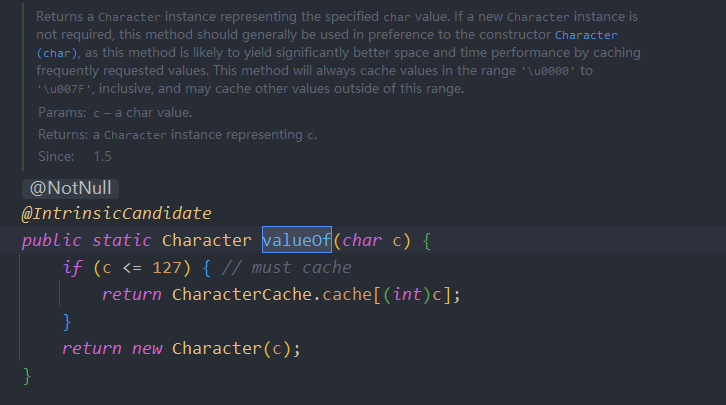Viewport: 726px width, 405px height.
Task: Click the if block's closing brace
Action: tap(67, 322)
